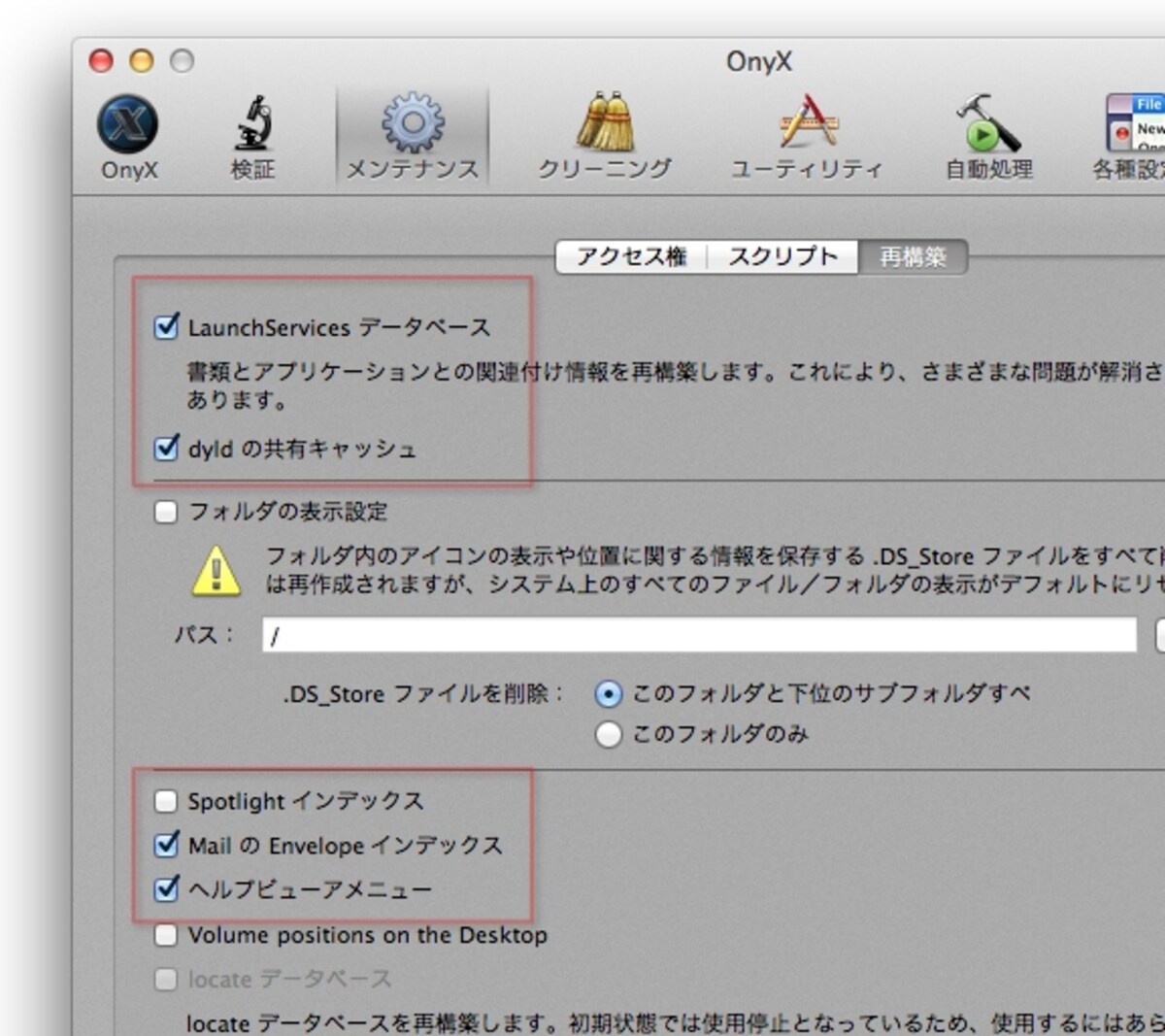This screenshot has height=1036, width=1165.
Task: Select このフォルダのみ radio button
Action: tap(608, 734)
